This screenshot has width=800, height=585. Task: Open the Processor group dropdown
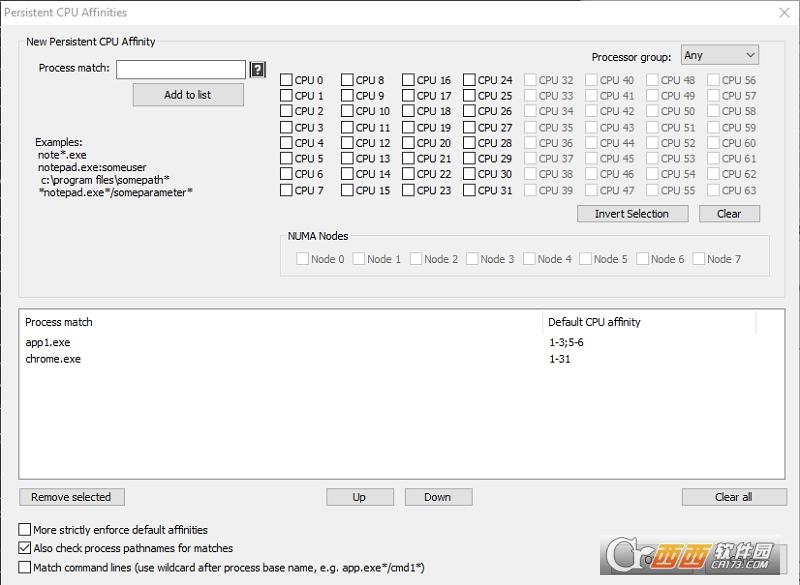tap(720, 55)
